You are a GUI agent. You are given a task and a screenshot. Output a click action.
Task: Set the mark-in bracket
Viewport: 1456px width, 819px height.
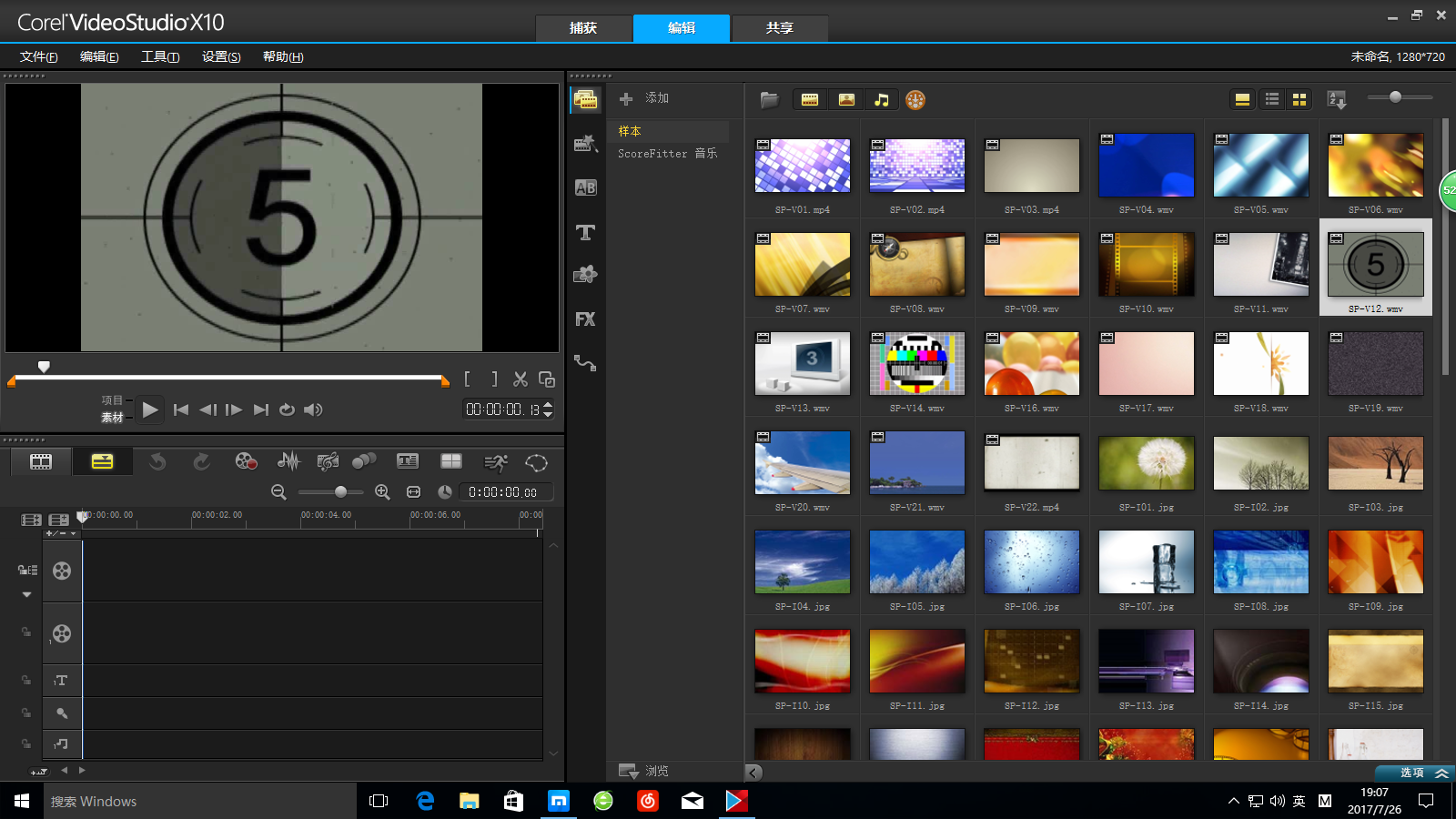tap(468, 379)
